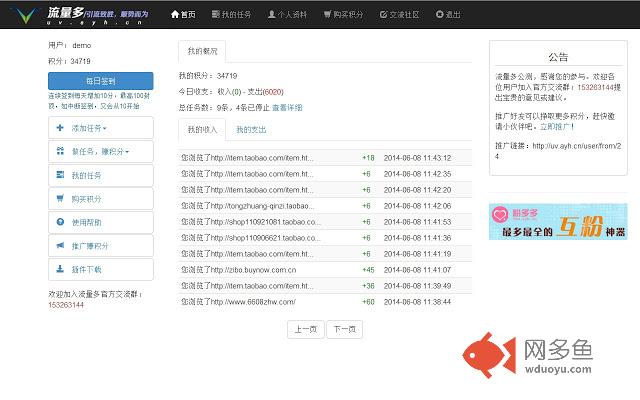
Task: Open 个人资料 in the top menu
Action: click(x=287, y=15)
